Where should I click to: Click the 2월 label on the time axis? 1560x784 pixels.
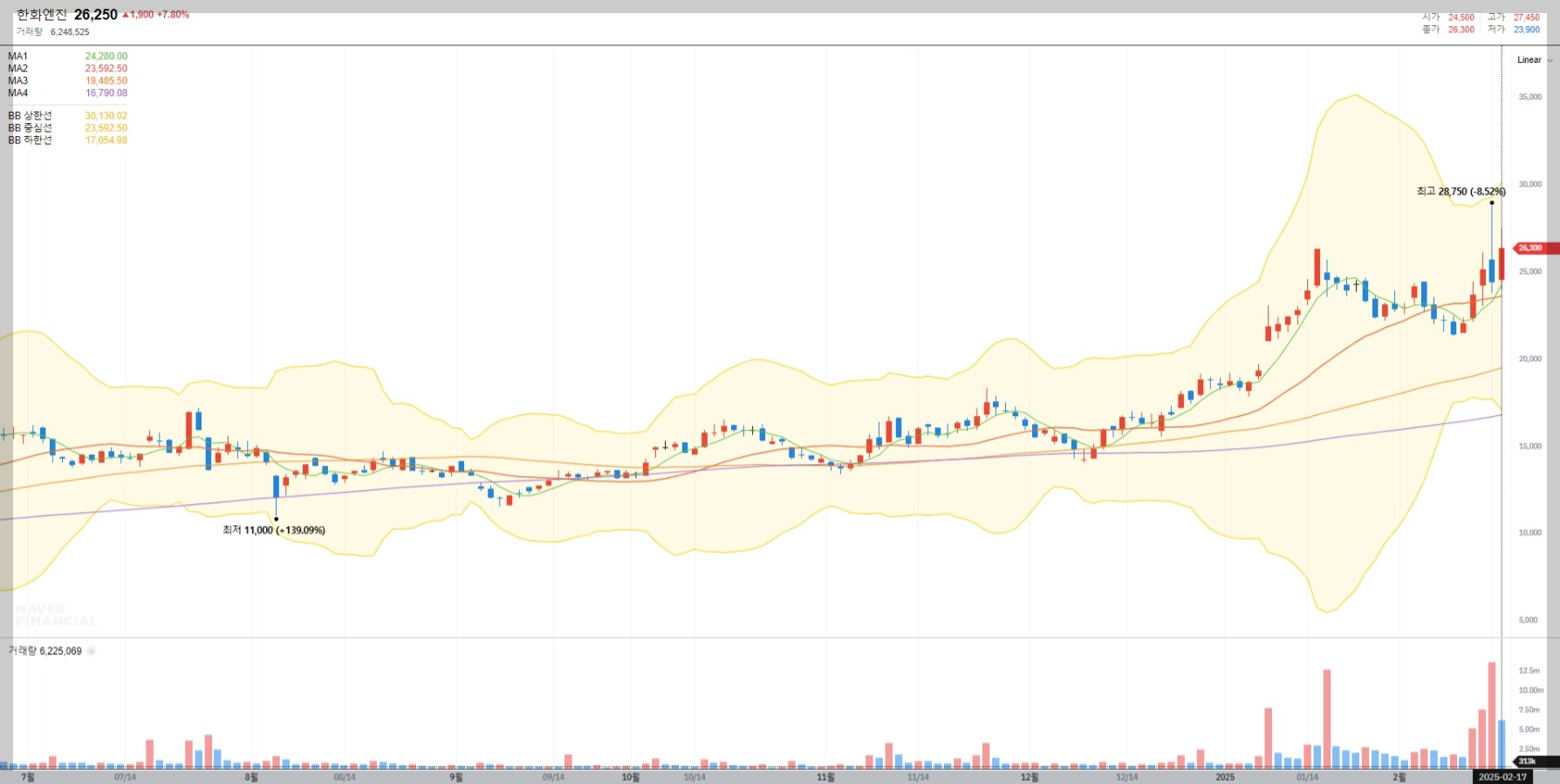point(1399,778)
